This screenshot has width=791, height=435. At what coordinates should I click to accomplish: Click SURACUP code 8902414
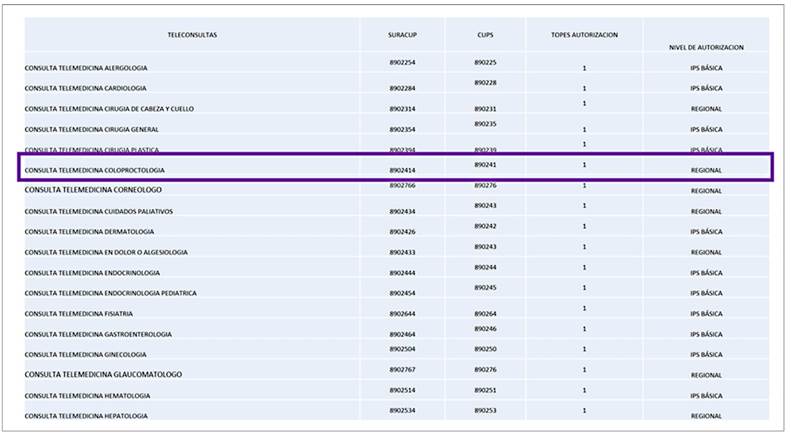402,170
